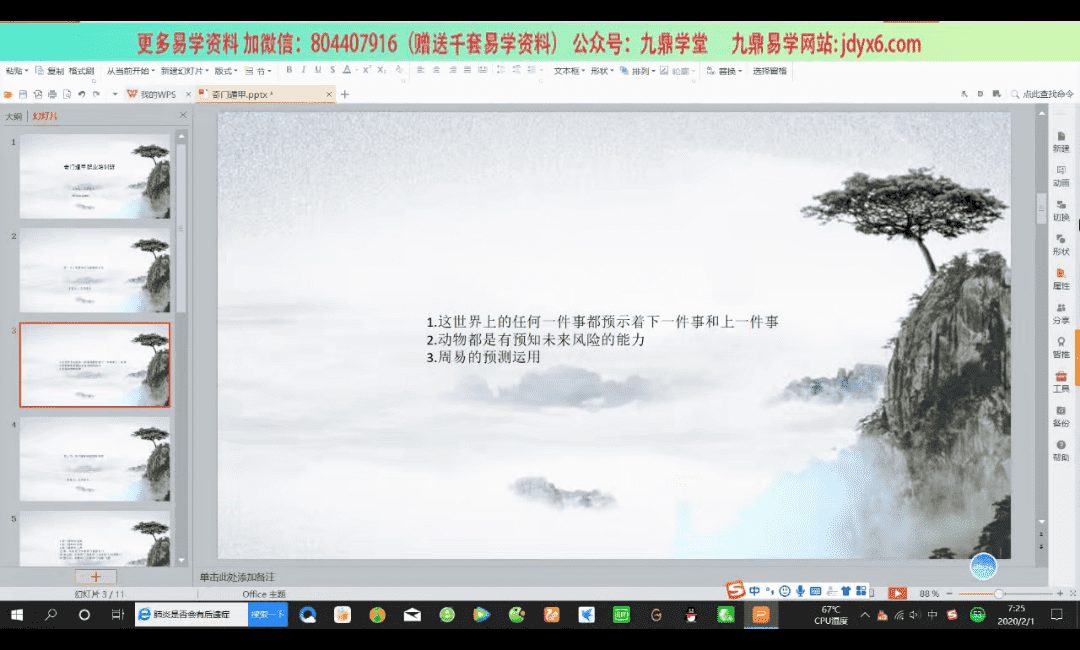Toggle italic formatting
Screen dimensions: 1080x650
coord(303,71)
